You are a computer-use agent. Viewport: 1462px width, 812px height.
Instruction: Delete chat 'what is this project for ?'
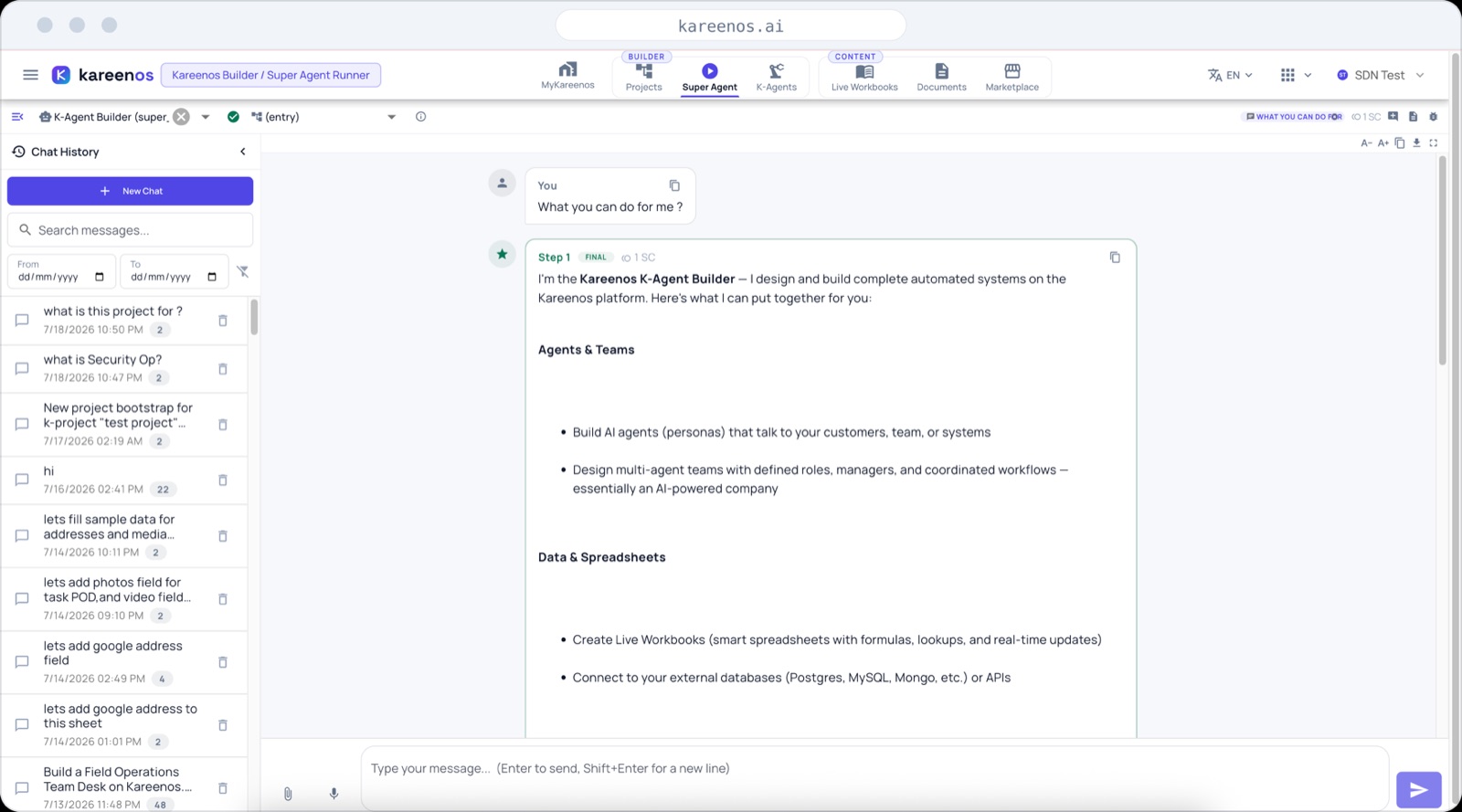point(223,321)
